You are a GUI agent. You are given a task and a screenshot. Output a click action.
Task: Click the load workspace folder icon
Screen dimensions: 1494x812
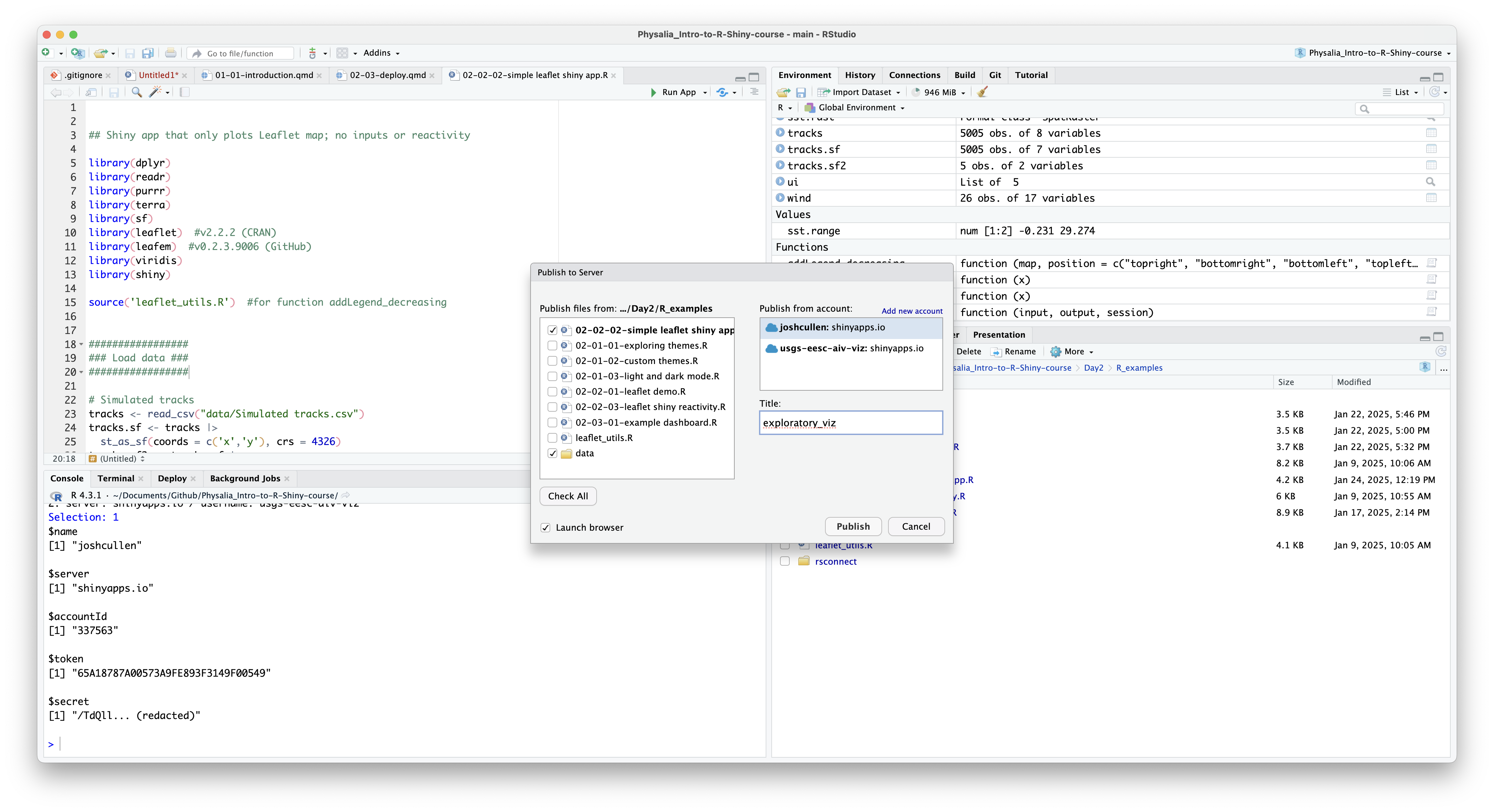(784, 92)
